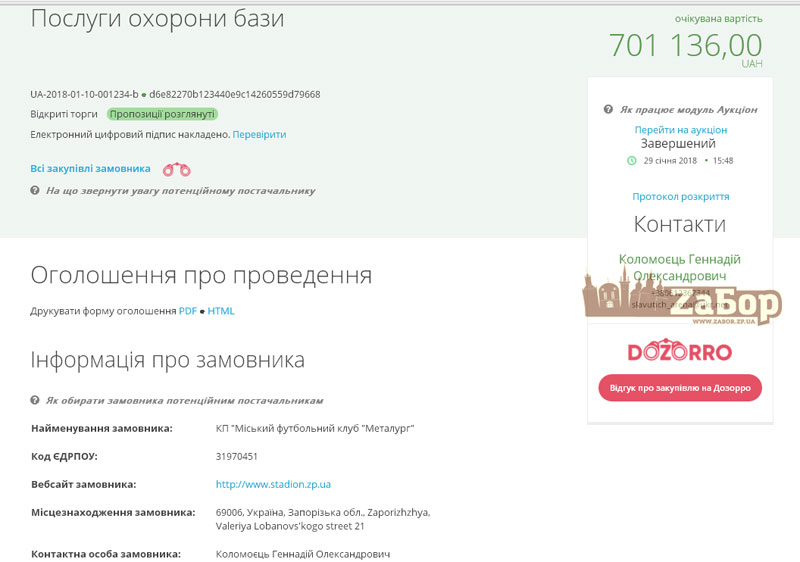The width and height of the screenshot is (800, 562).
Task: Click the heading 'Інформація про замовника'
Action: pos(167,360)
